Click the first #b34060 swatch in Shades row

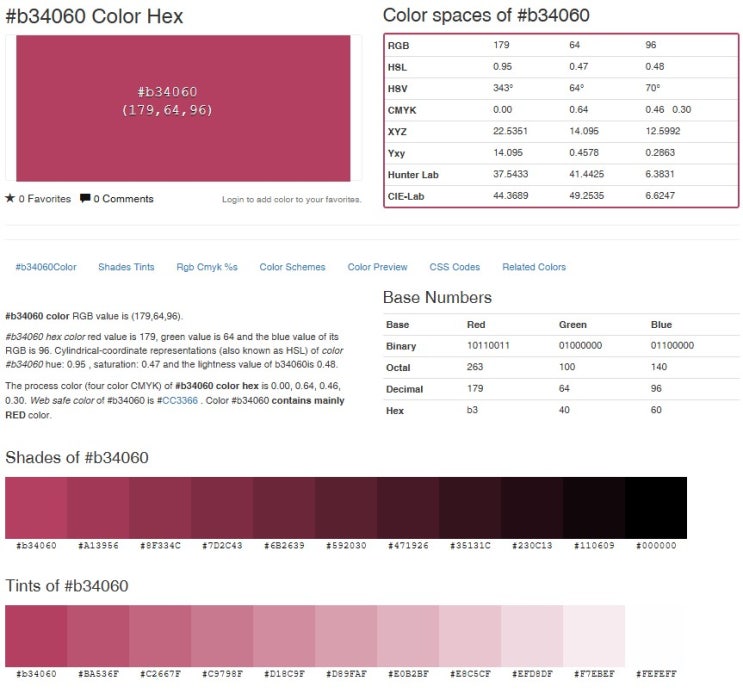pos(36,508)
